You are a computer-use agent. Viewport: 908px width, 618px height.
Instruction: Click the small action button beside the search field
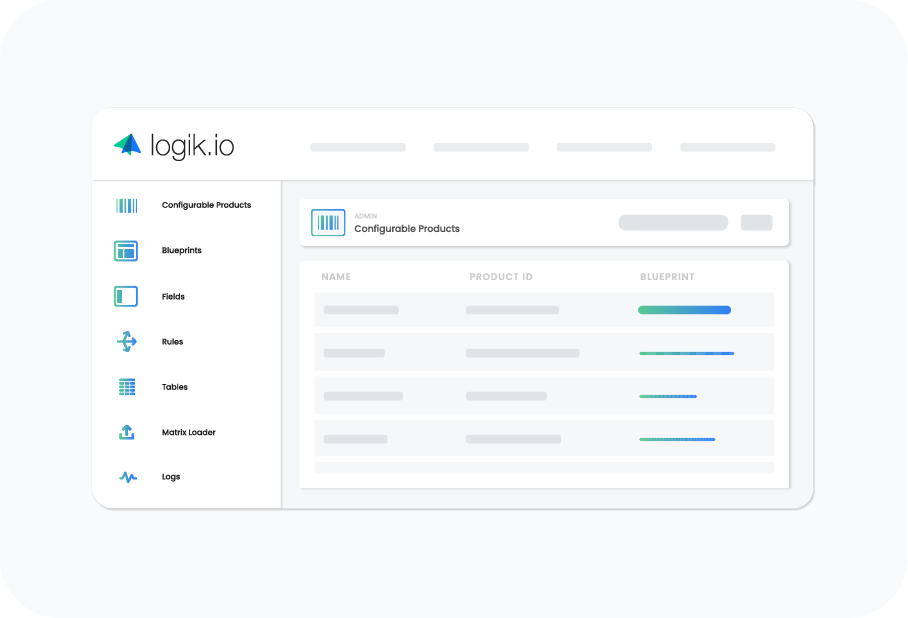click(756, 222)
